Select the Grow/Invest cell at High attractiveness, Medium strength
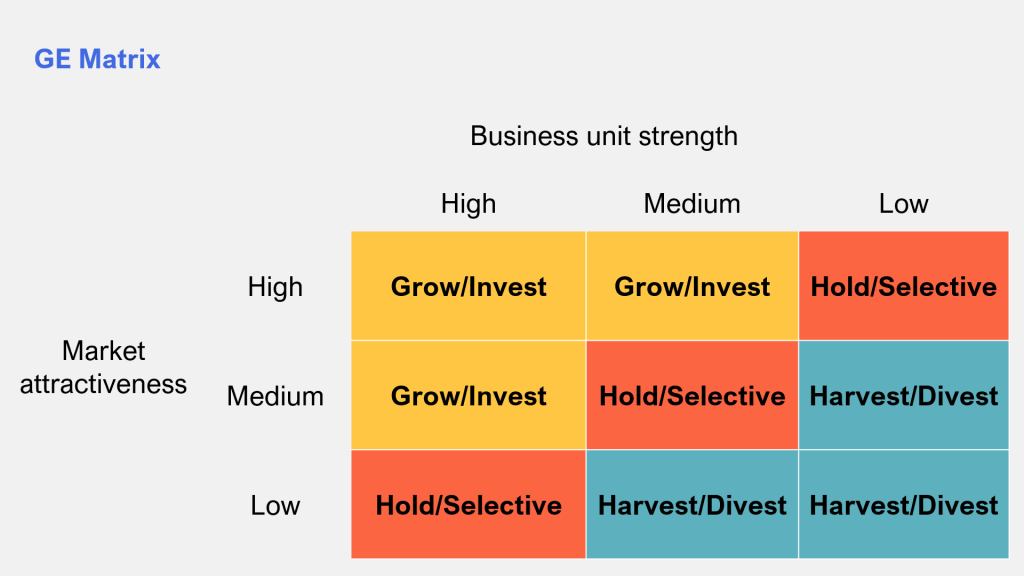1024x576 pixels. [x=692, y=287]
